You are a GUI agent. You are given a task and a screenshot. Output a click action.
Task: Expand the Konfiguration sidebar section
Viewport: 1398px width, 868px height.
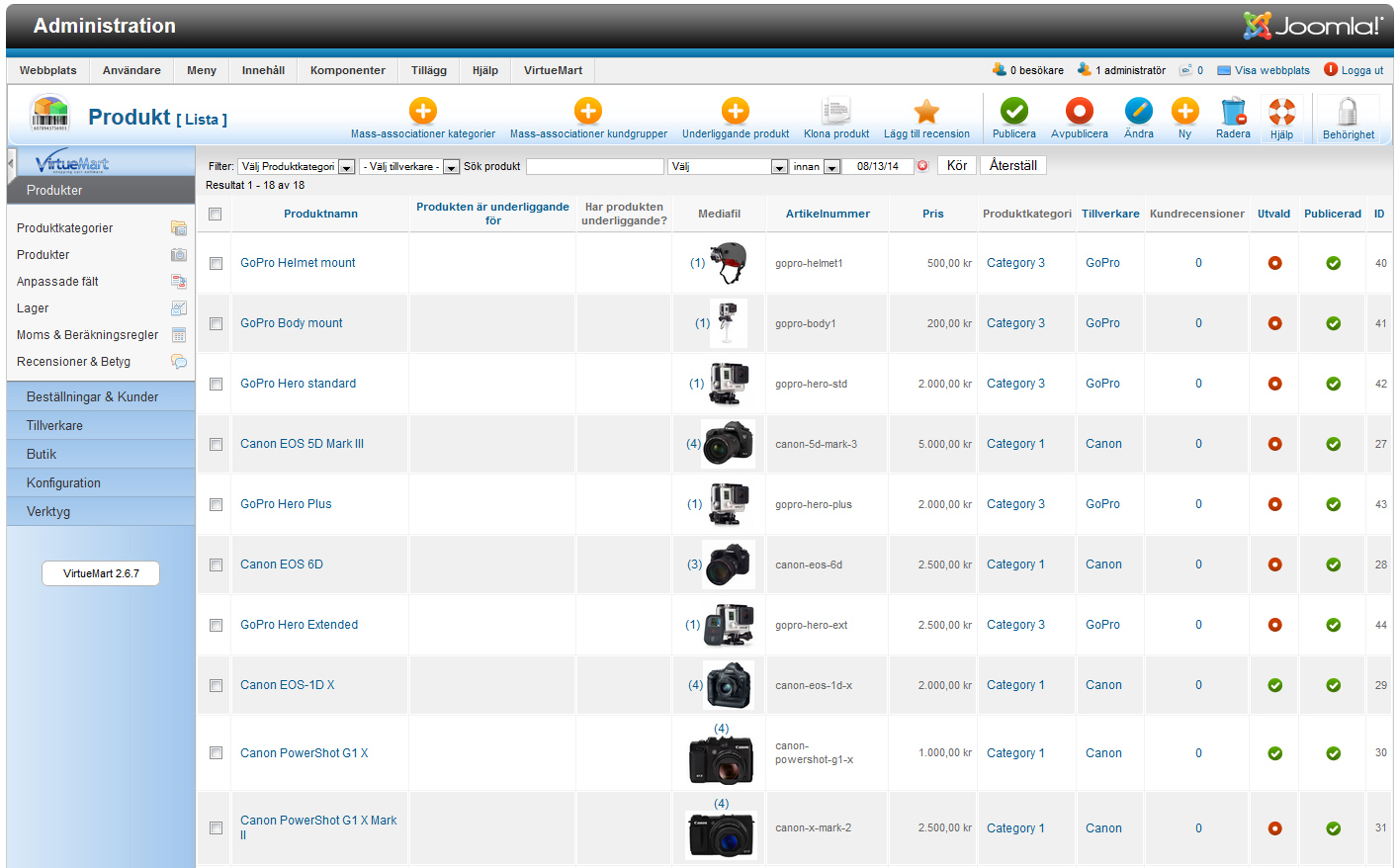(101, 482)
